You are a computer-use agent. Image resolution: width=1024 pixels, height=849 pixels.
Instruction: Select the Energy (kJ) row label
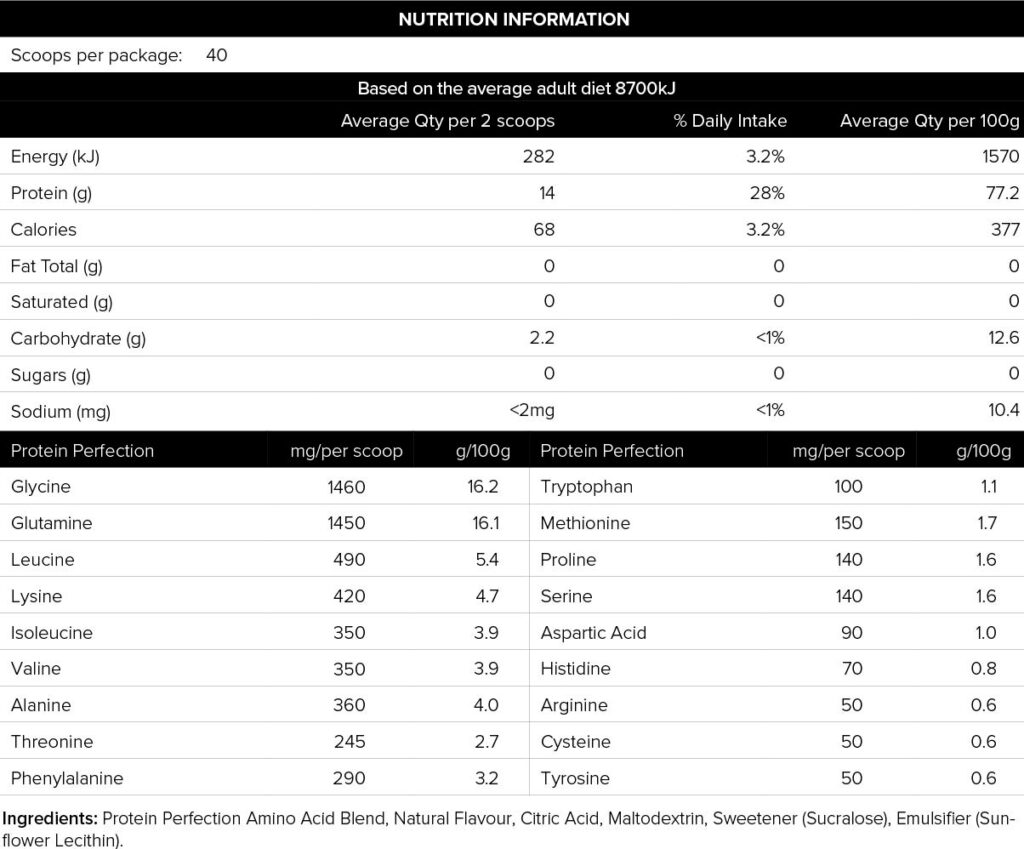coord(55,156)
